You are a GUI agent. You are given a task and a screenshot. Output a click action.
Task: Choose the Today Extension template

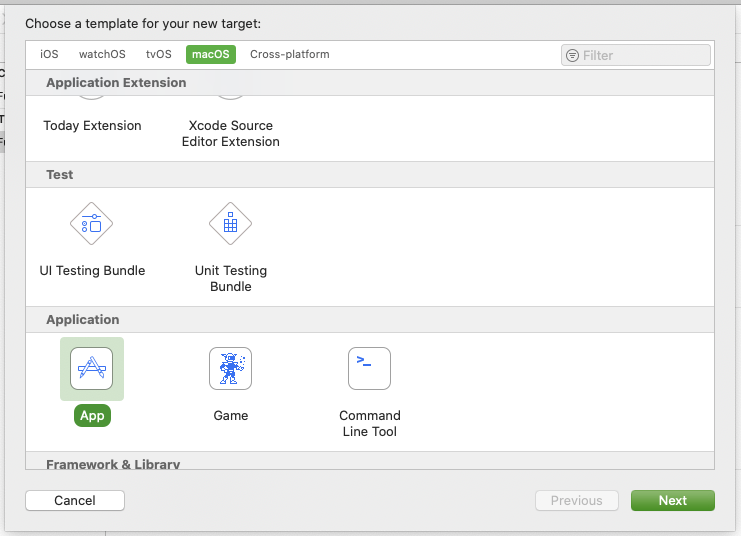pos(92,126)
